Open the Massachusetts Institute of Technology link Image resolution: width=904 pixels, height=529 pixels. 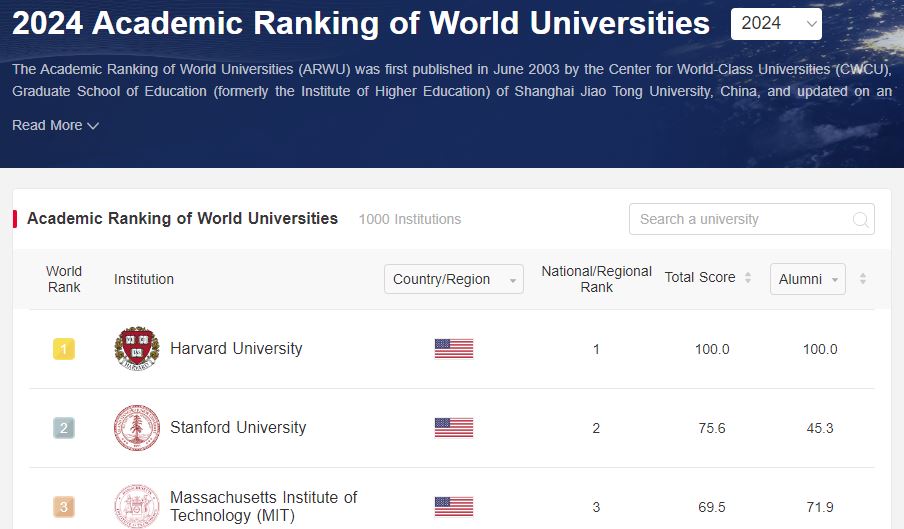[263, 506]
